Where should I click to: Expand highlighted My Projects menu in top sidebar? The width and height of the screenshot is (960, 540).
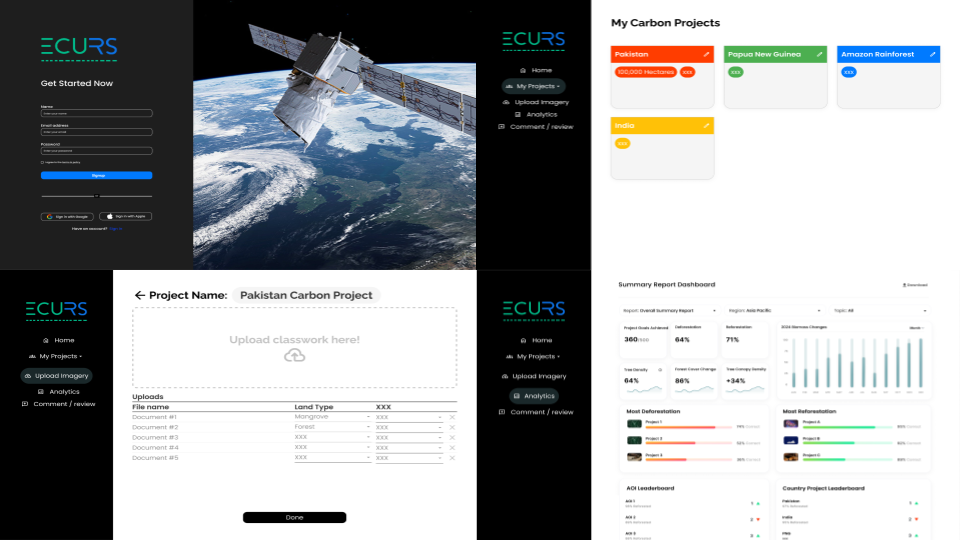pyautogui.click(x=533, y=86)
